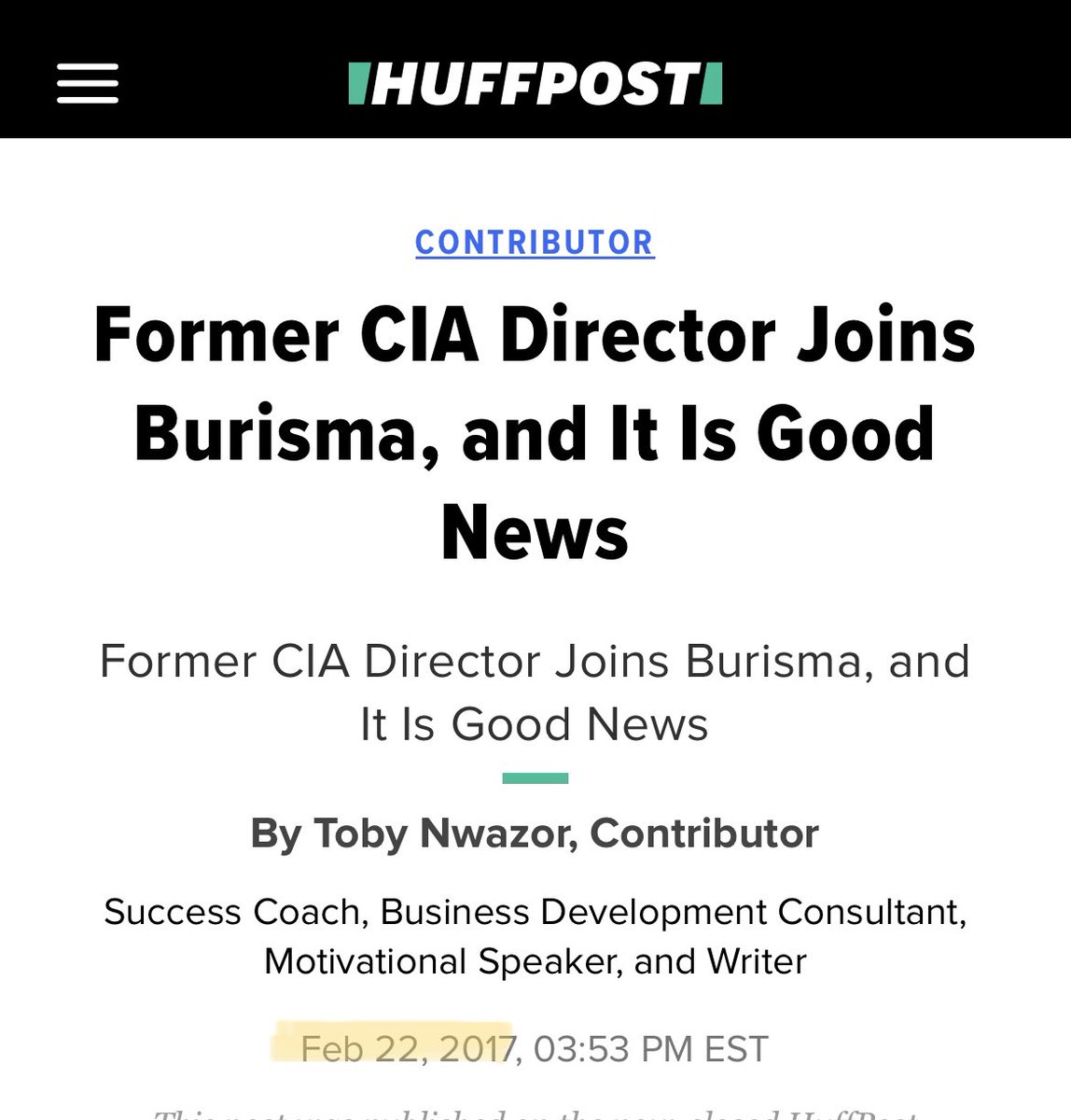Click the short green divider line
The width and height of the screenshot is (1071, 1120).
(535, 778)
